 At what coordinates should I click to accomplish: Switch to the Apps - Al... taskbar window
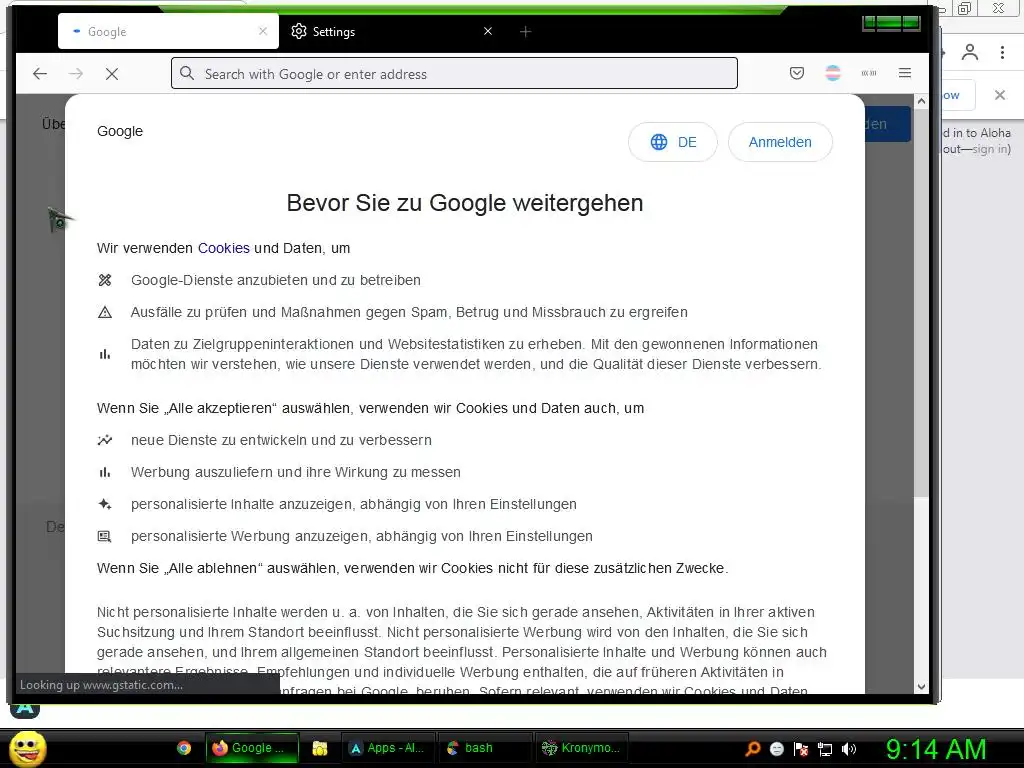(x=387, y=748)
